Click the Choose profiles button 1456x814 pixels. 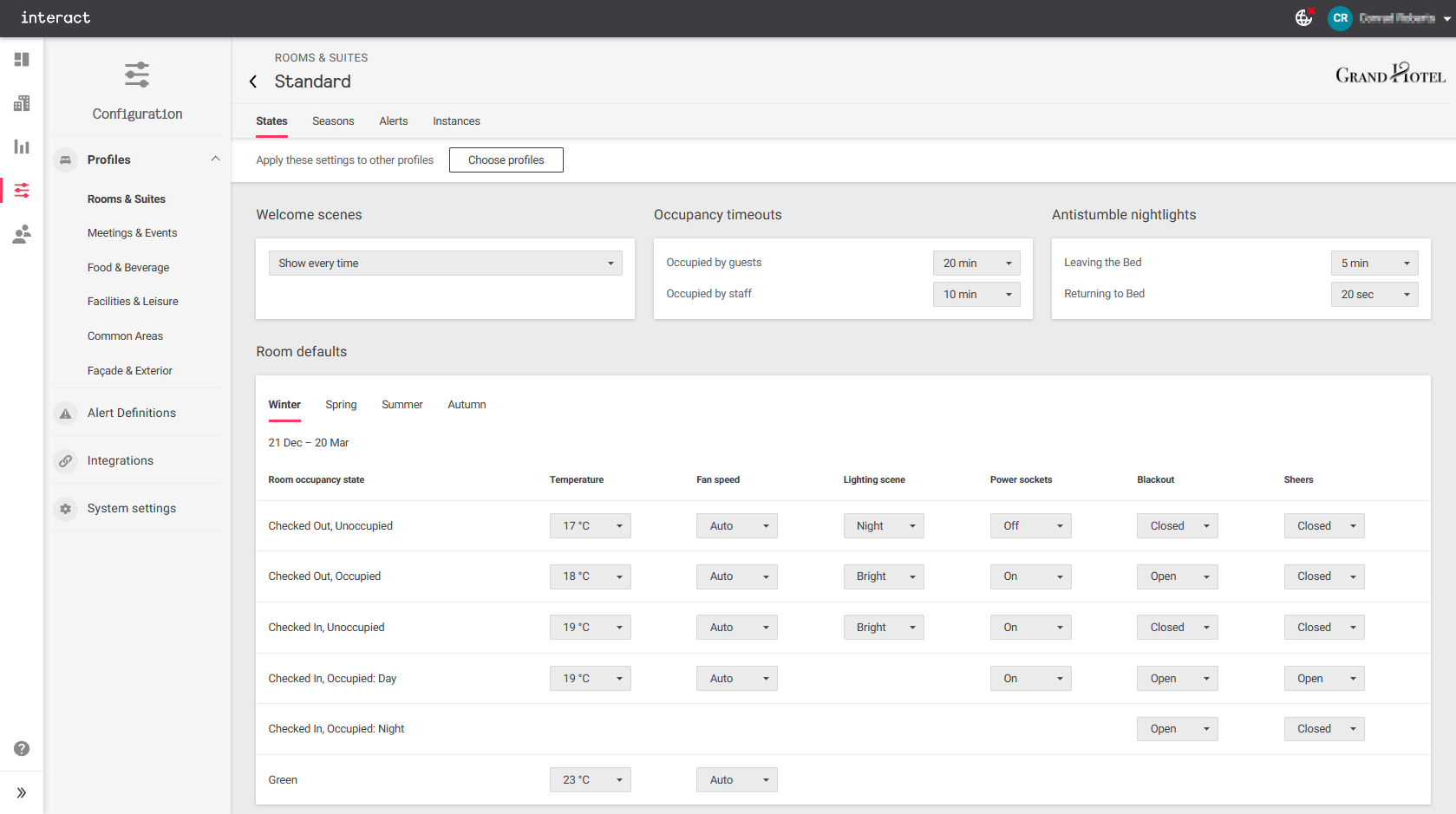(x=506, y=160)
